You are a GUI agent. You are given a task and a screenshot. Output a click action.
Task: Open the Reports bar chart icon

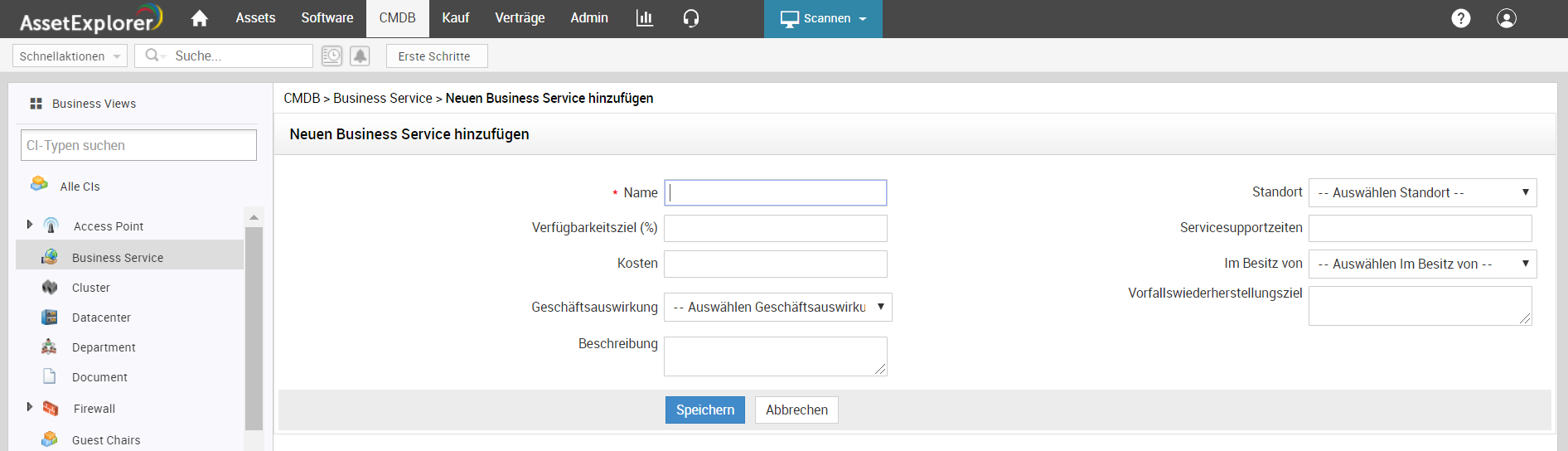645,18
